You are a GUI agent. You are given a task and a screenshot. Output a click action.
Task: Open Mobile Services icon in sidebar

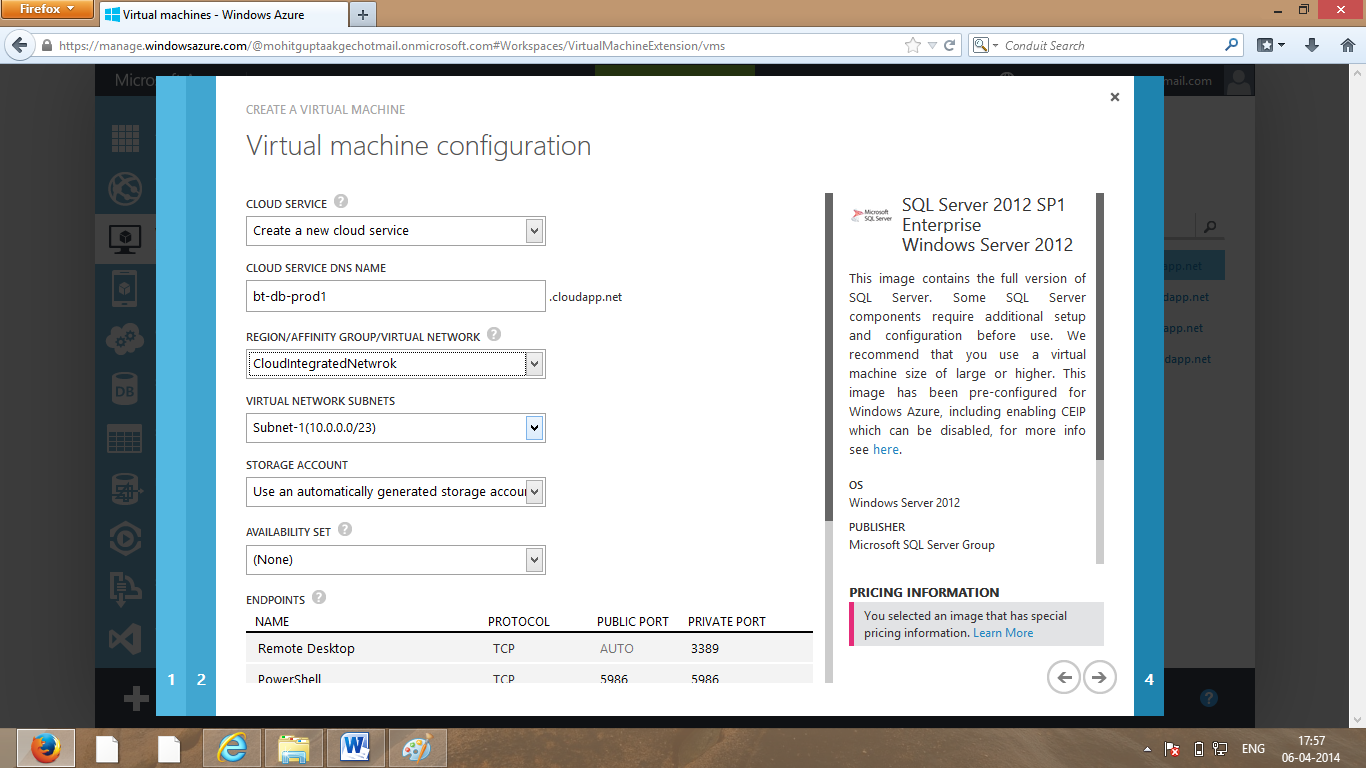pos(125,288)
